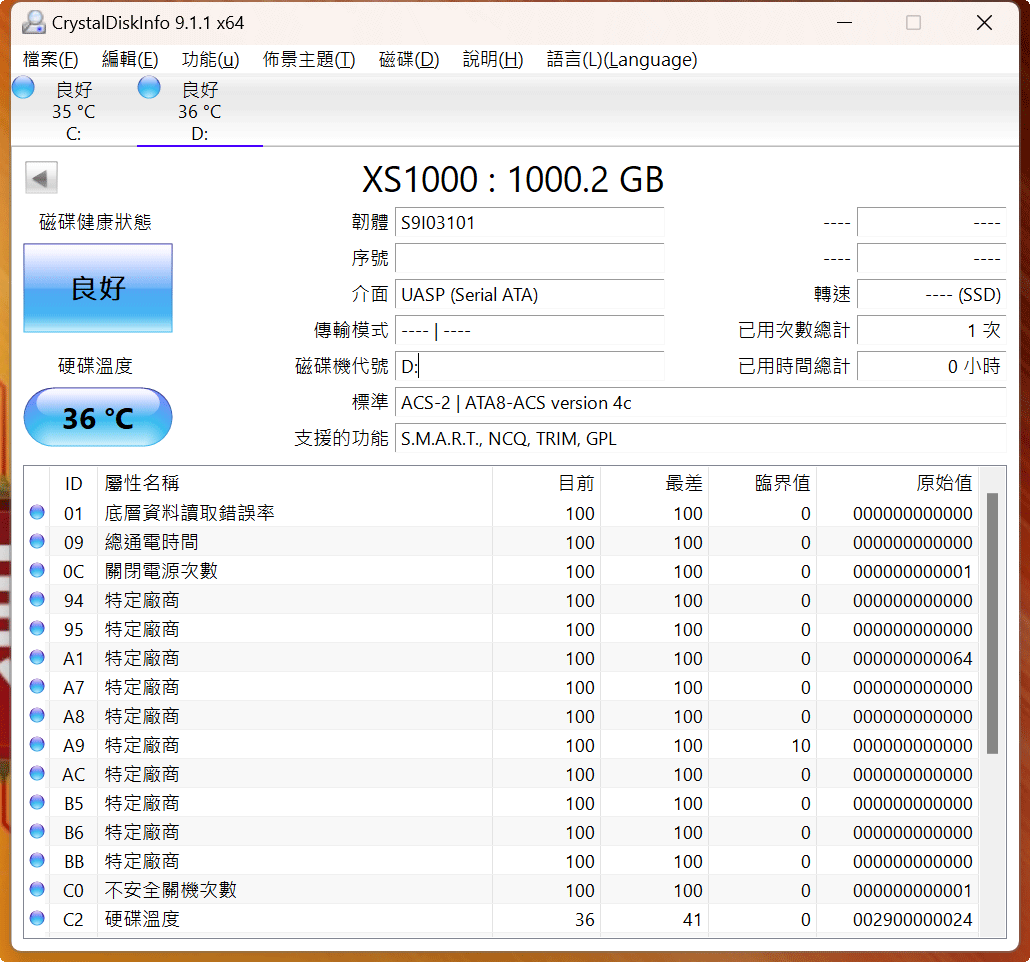
Task: Click the 最差 column header
Action: [655, 484]
